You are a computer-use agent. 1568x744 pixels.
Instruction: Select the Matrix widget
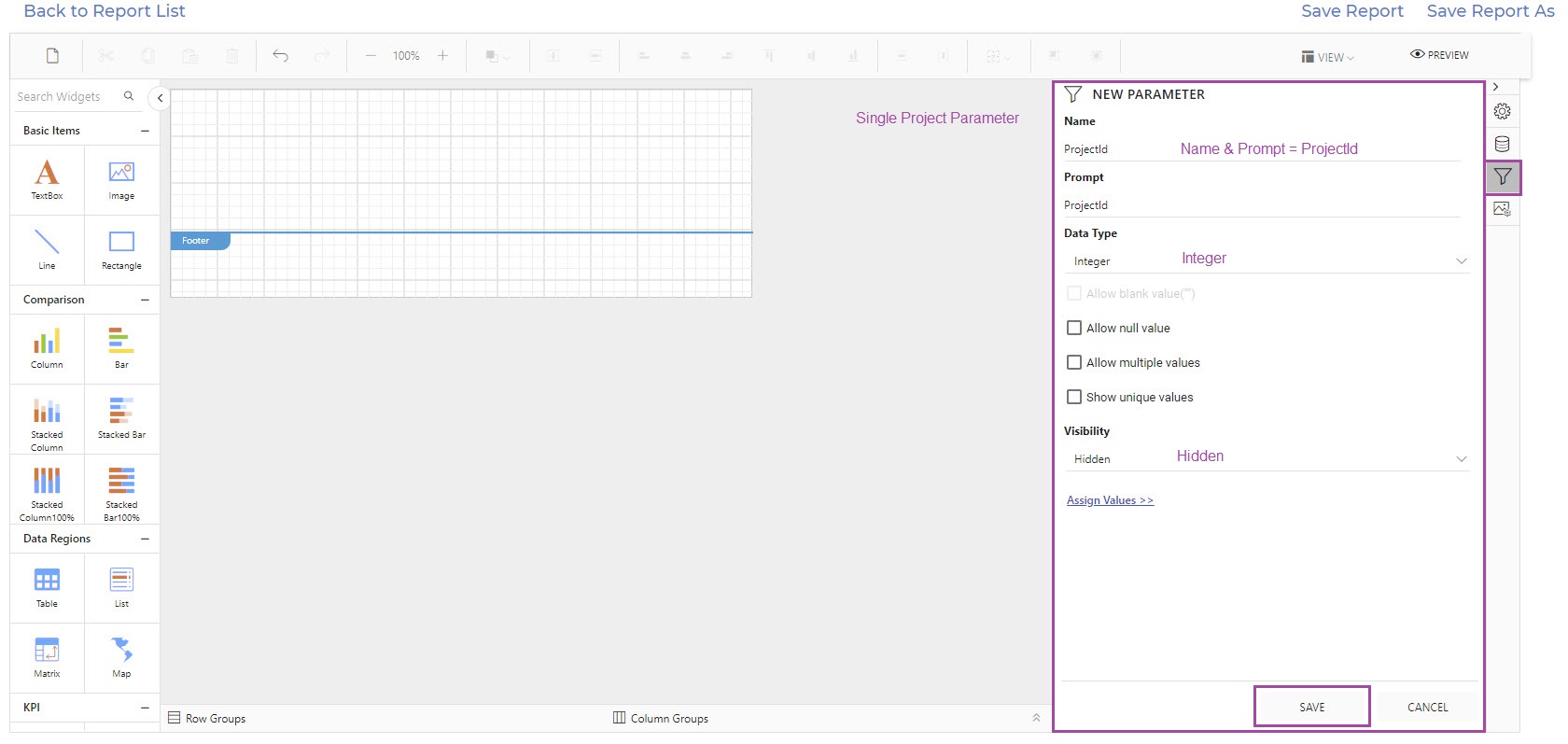(47, 658)
